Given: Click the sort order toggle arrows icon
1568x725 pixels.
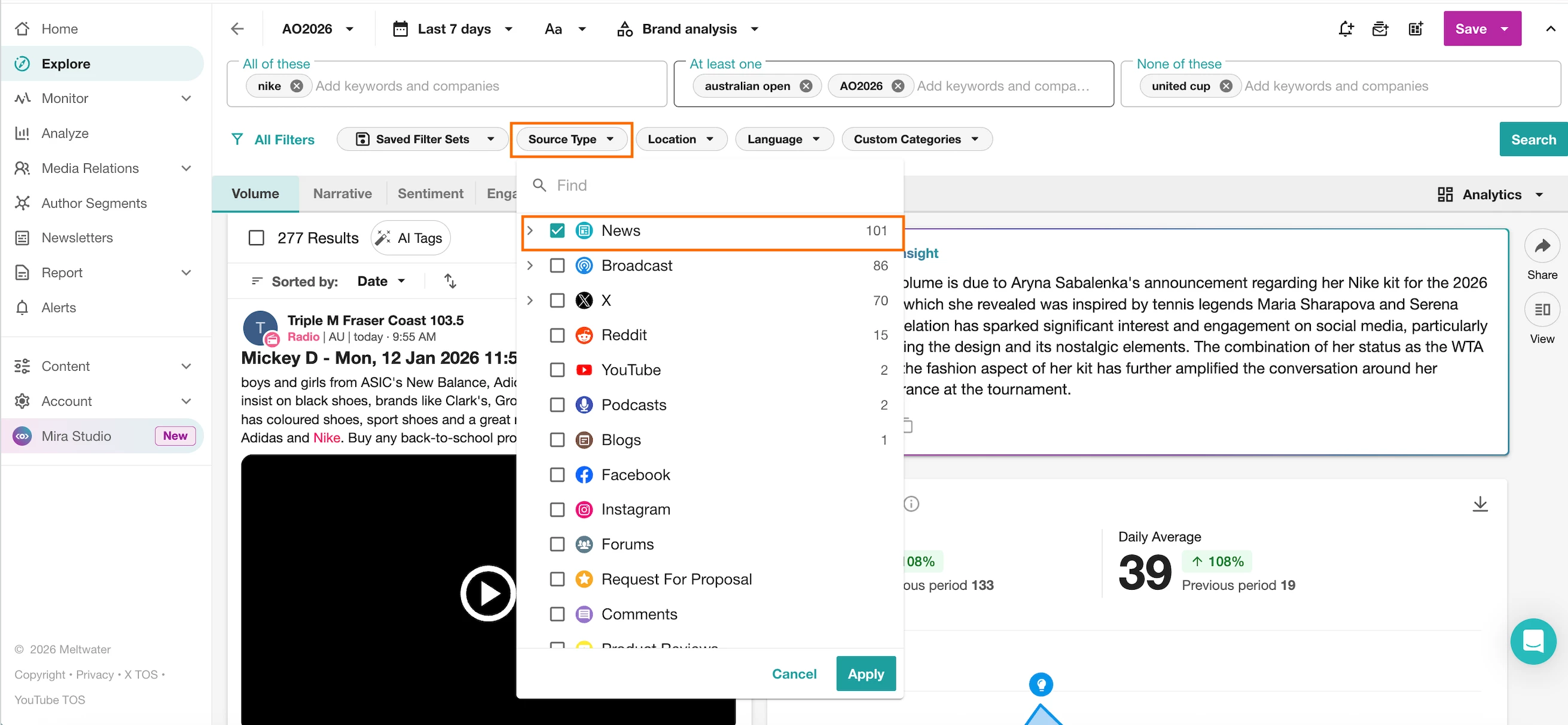Looking at the screenshot, I should coord(450,281).
